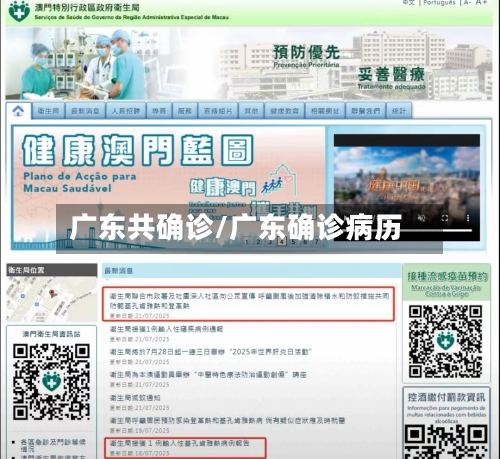The width and height of the screenshot is (500, 459).
Task: Open the 衛生局 navigation tab
Action: (x=49, y=111)
